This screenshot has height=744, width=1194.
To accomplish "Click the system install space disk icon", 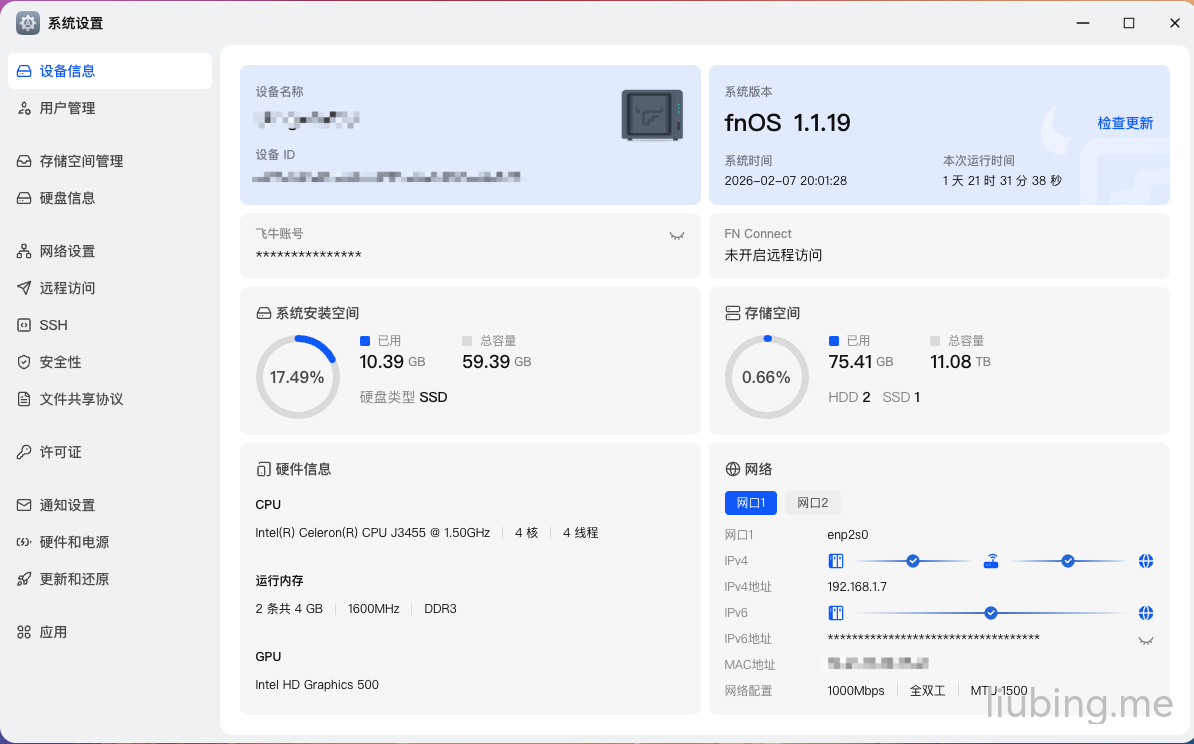I will pyautogui.click(x=264, y=313).
